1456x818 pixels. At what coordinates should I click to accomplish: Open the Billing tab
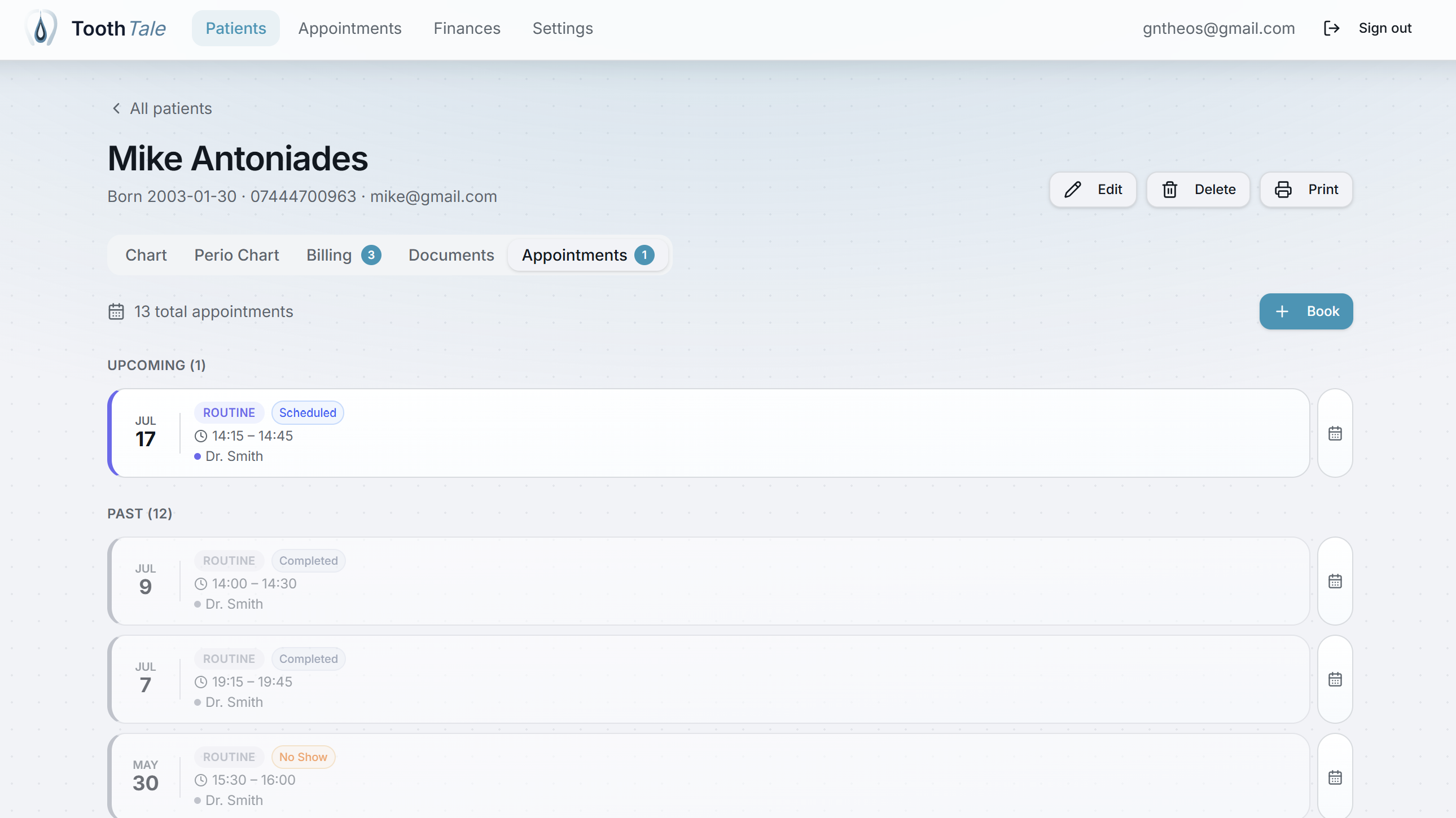pos(344,256)
